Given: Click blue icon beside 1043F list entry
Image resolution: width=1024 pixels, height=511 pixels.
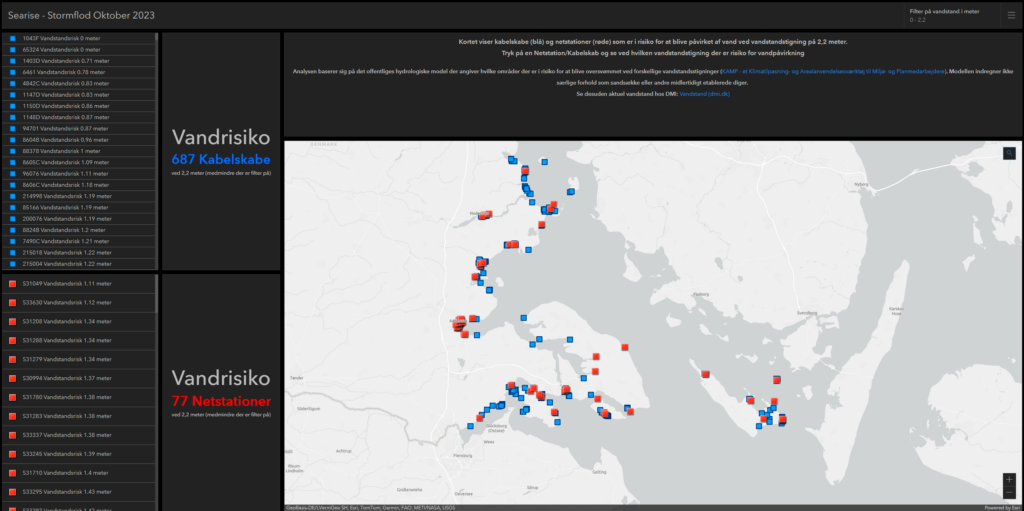Looking at the screenshot, I should (x=12, y=38).
